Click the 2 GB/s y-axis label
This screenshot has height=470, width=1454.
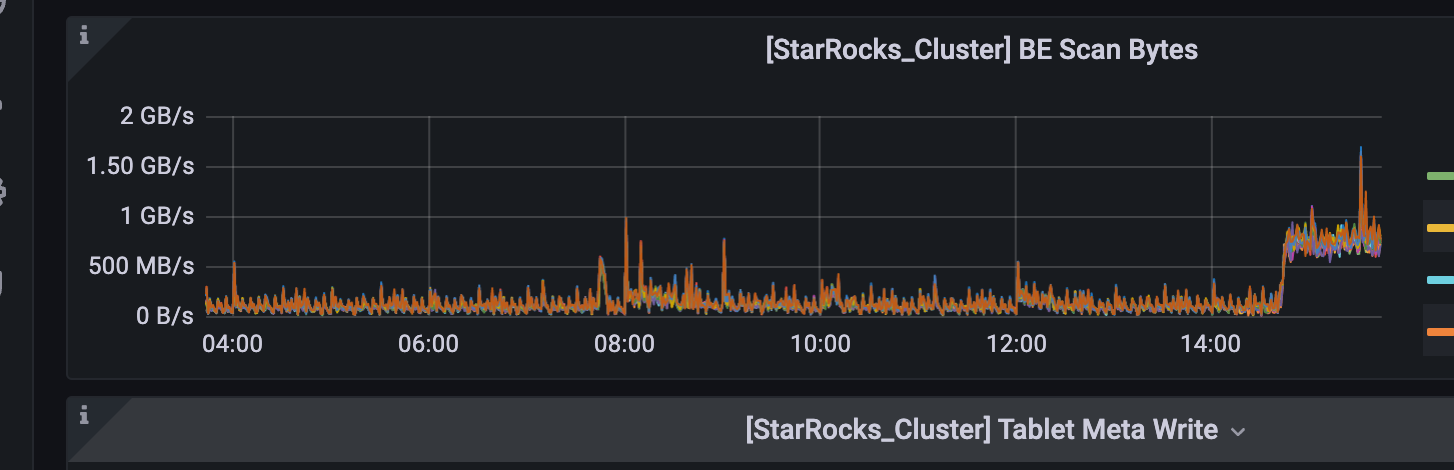click(157, 116)
